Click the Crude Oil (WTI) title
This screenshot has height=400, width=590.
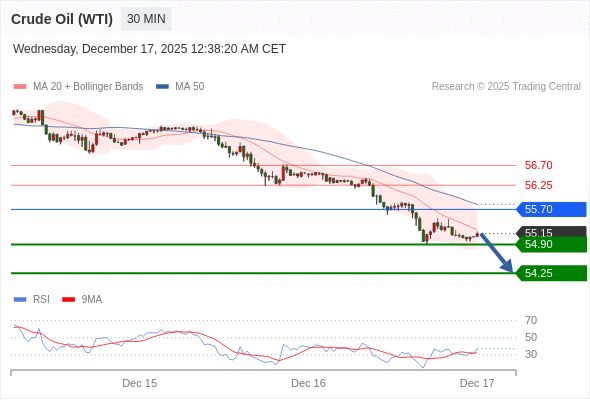click(62, 19)
